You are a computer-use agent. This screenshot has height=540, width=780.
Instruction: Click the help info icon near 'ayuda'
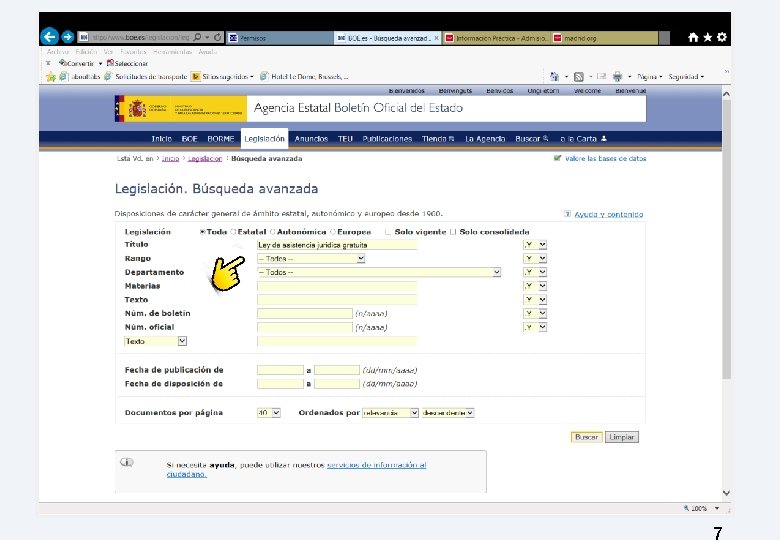click(x=127, y=462)
